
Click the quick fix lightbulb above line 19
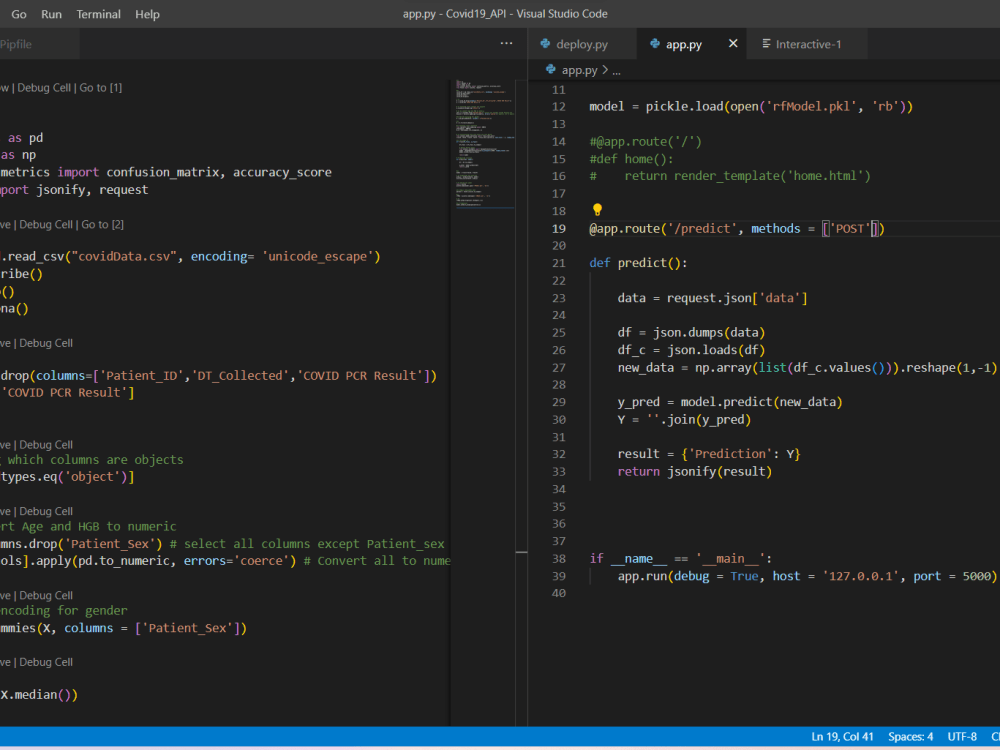597,210
